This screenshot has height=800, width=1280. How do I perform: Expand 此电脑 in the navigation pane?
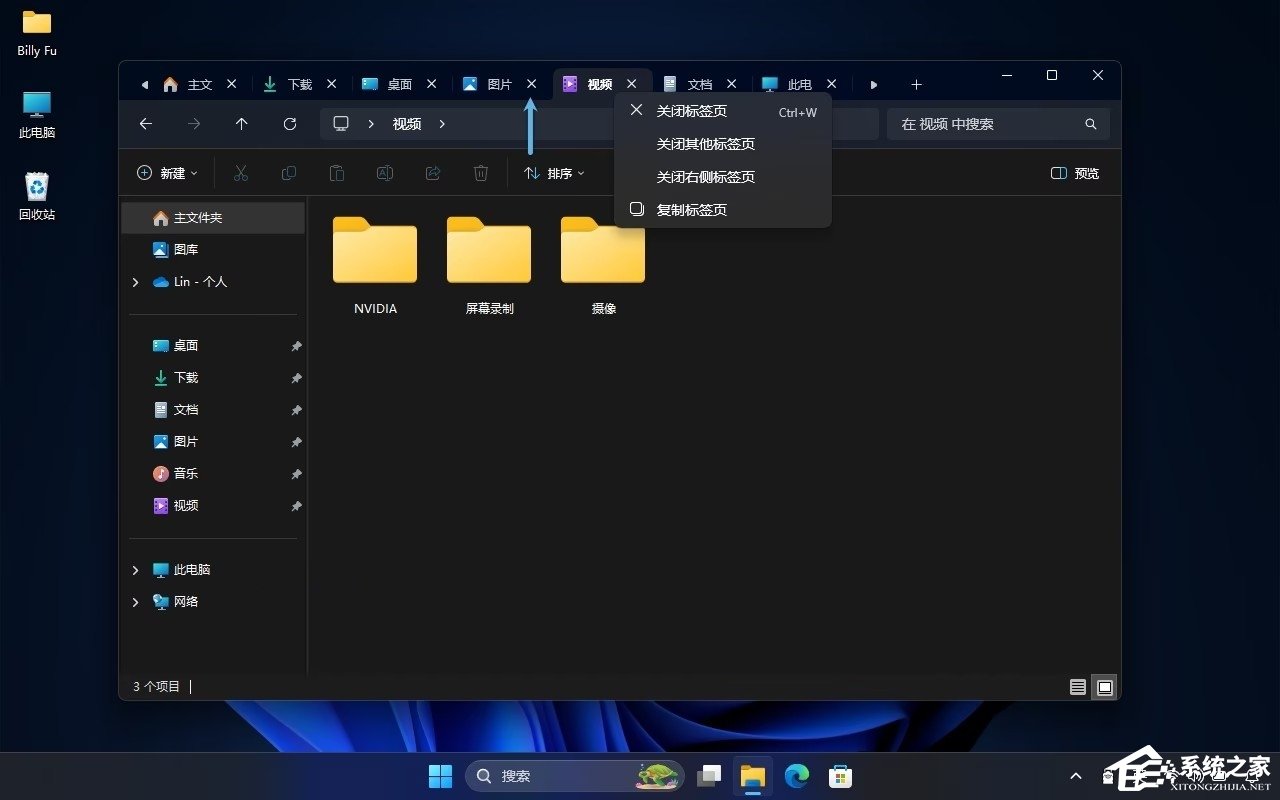pyautogui.click(x=136, y=569)
